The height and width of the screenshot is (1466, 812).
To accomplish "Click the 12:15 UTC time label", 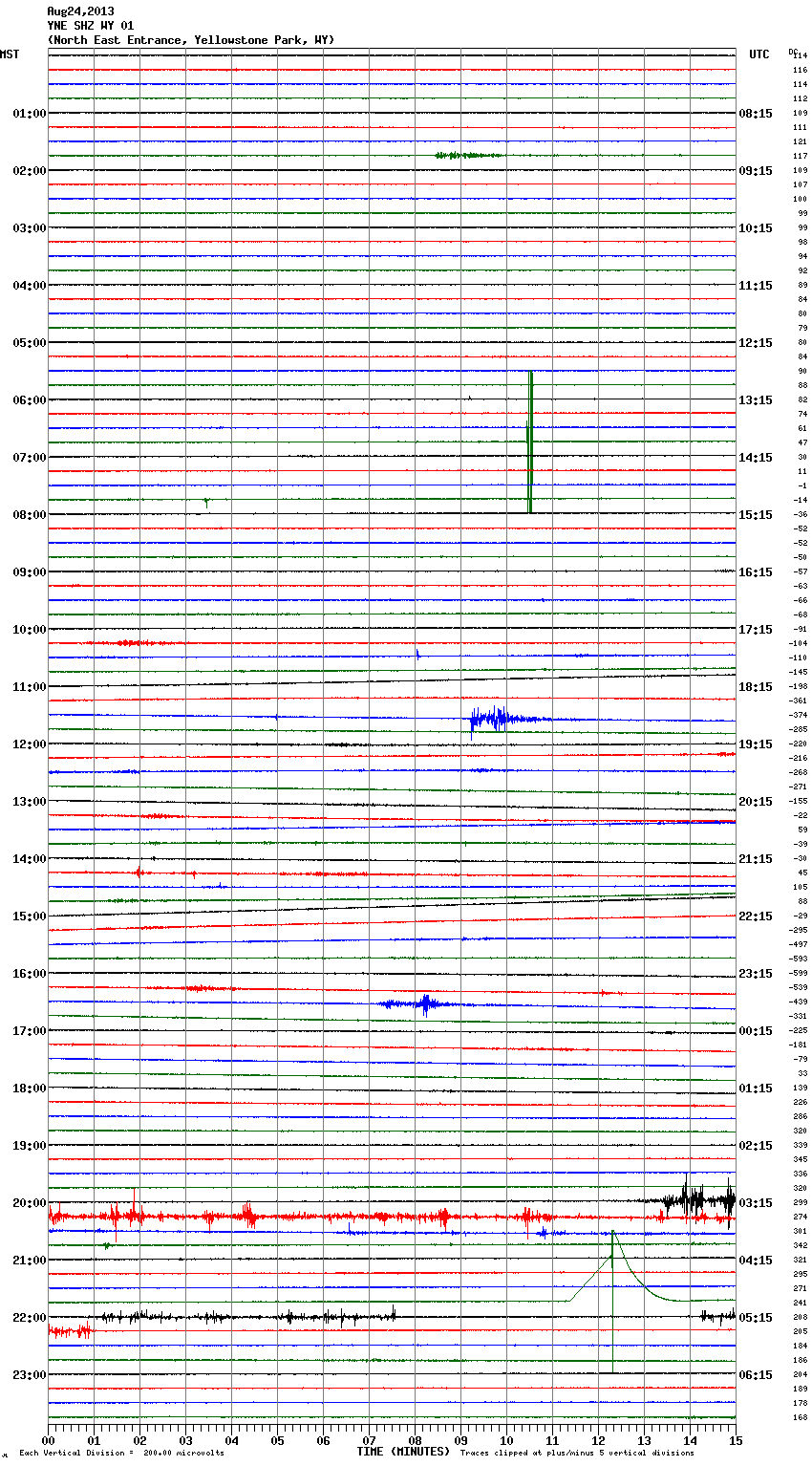I will click(x=756, y=343).
